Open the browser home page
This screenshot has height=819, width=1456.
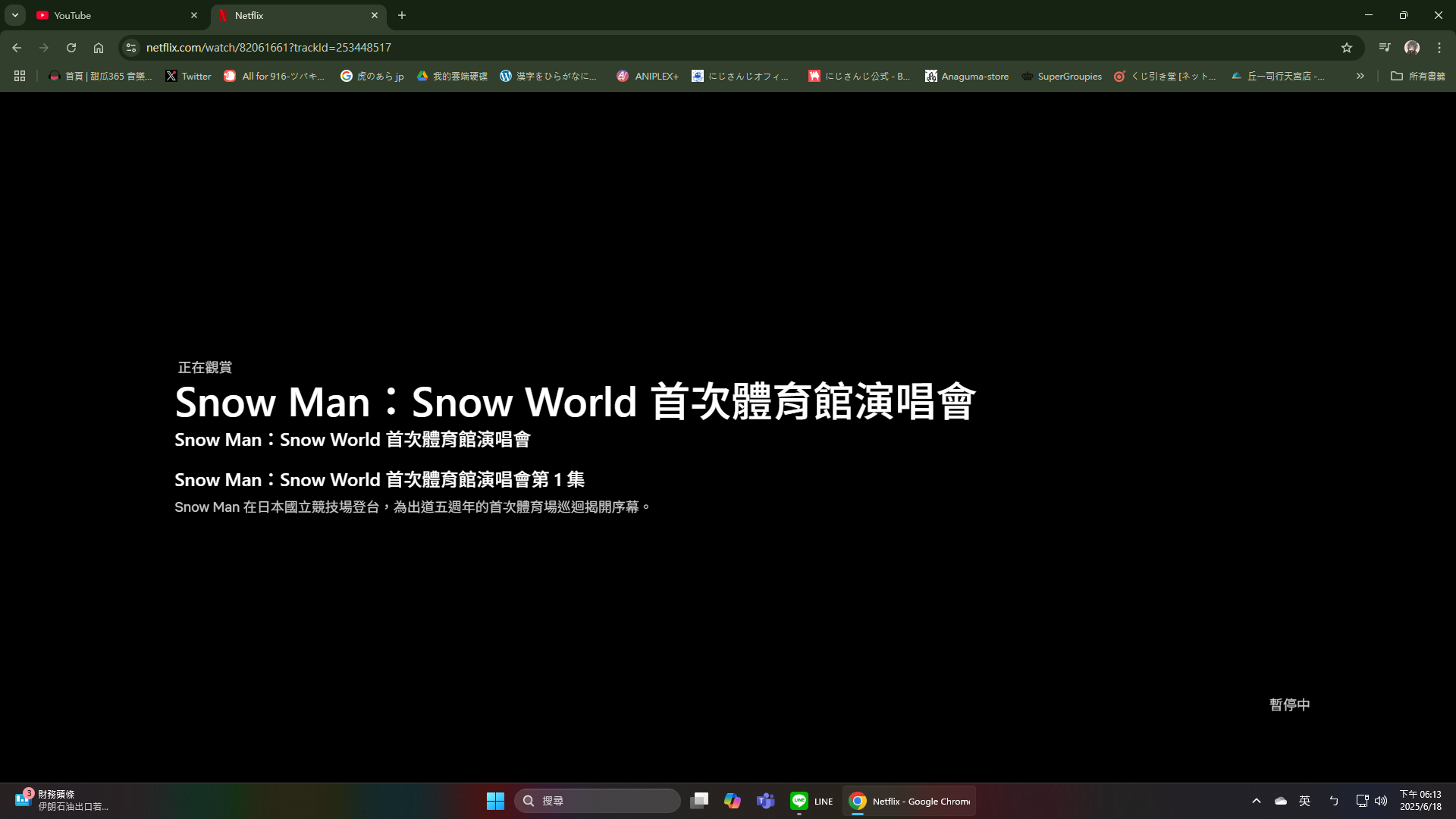tap(99, 48)
